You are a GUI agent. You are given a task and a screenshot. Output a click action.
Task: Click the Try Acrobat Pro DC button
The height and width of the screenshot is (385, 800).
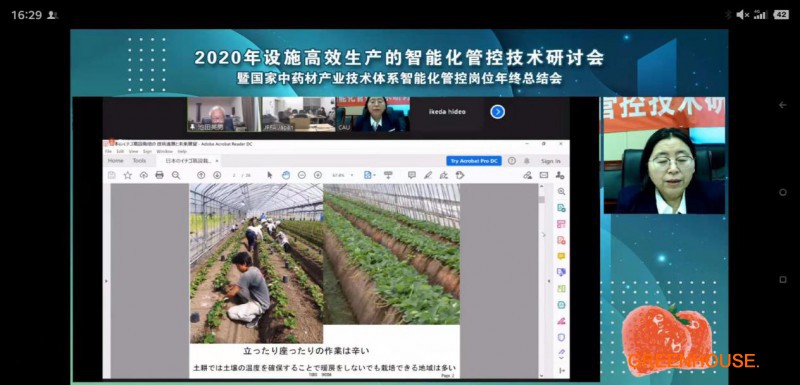(x=473, y=161)
